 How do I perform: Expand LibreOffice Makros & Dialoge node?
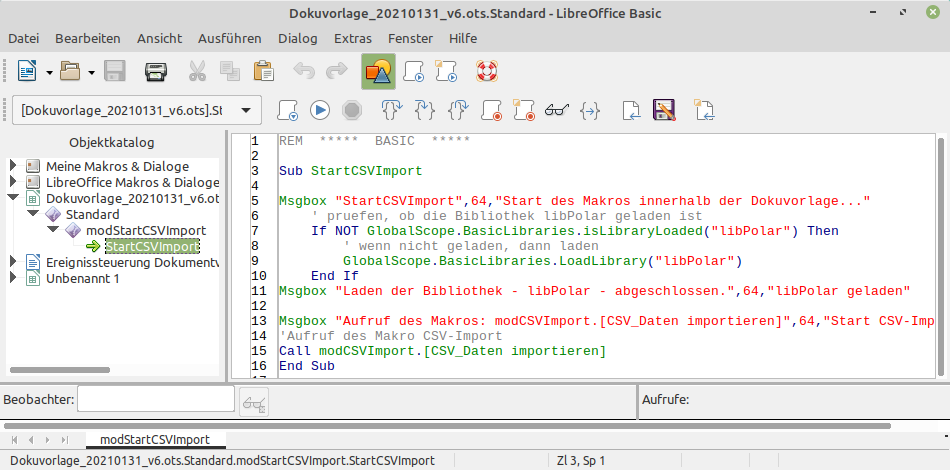coord(13,182)
